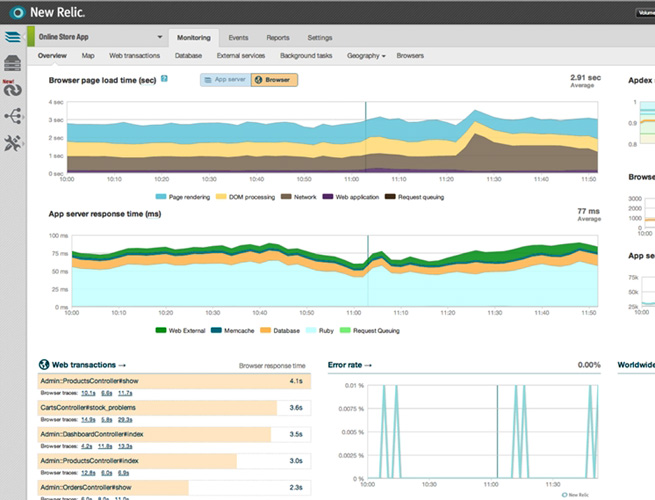Open Web transactions in the sub-navigation bar
655x500 pixels.
pos(135,56)
